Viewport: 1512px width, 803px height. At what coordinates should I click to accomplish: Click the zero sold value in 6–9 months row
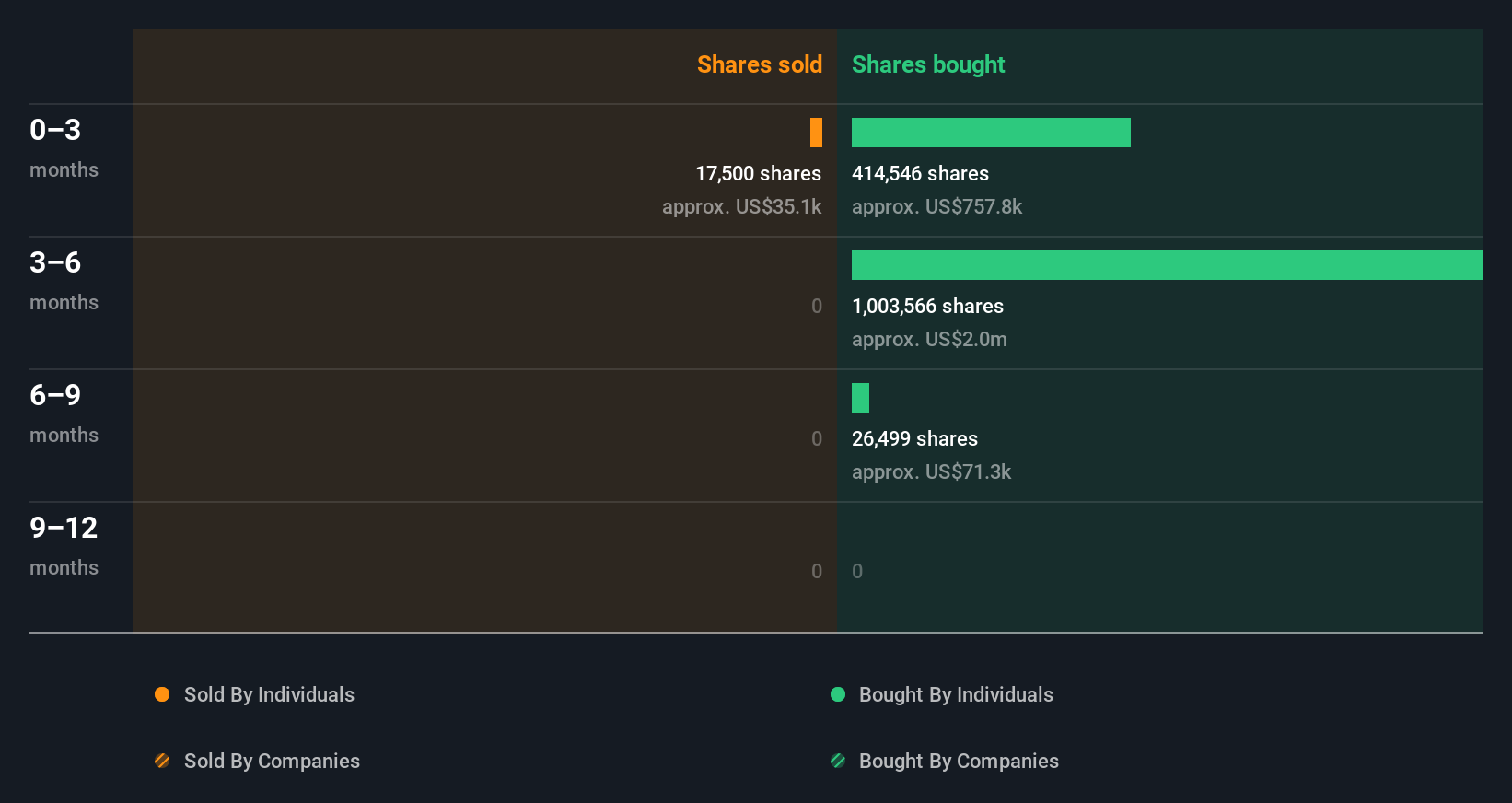(x=817, y=439)
